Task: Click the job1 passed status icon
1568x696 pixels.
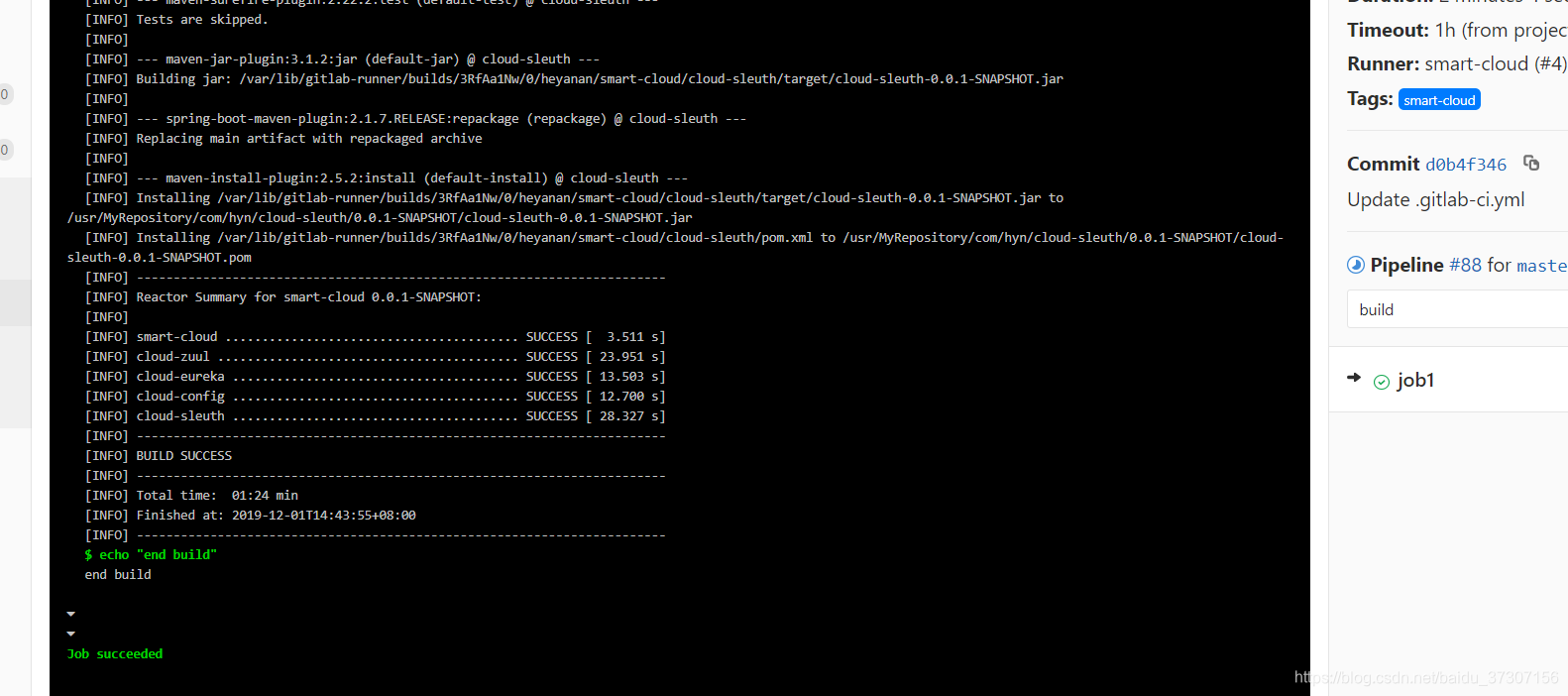Action: click(1382, 382)
